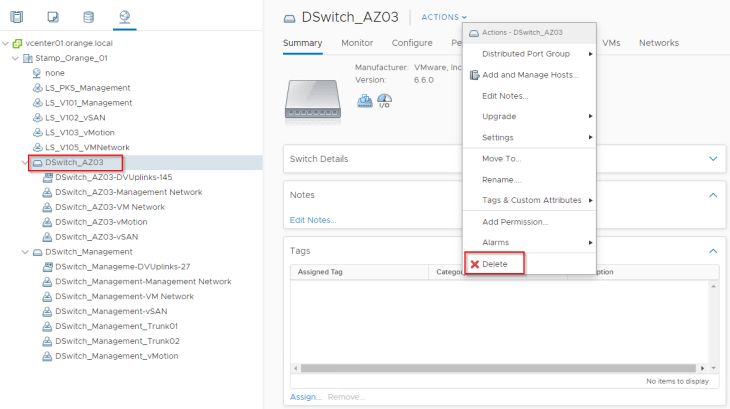730x409 pixels.
Task: Open the Hosts and Clusters inventory icon
Action: (17, 17)
